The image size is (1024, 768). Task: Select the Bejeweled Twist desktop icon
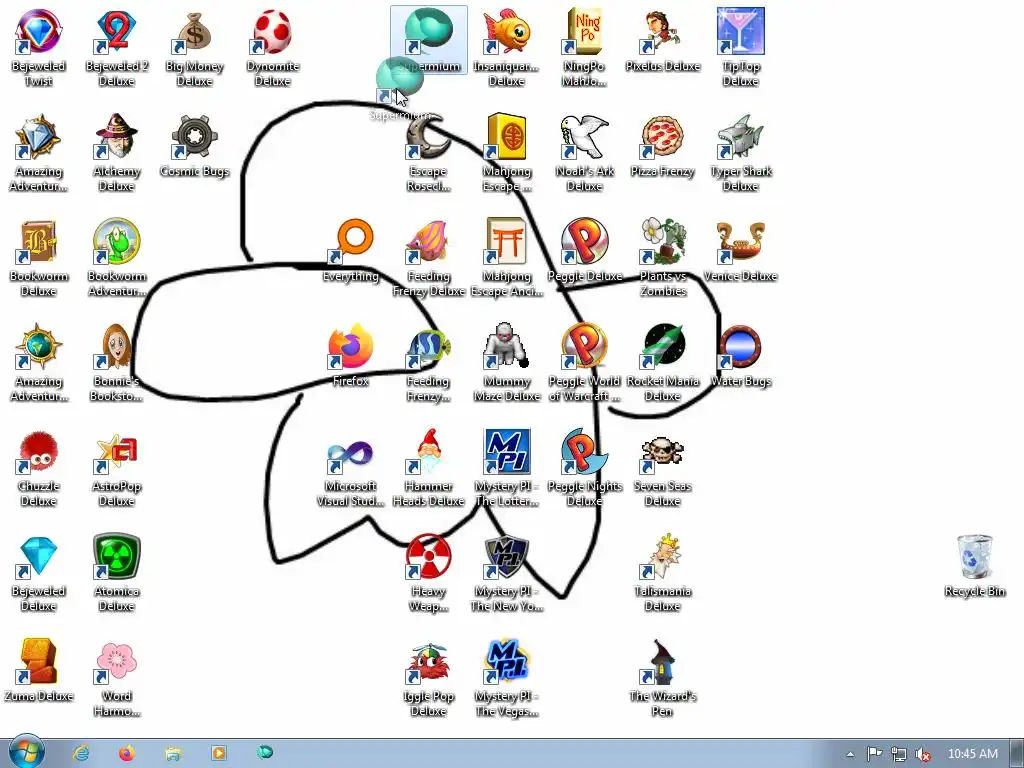[39, 47]
